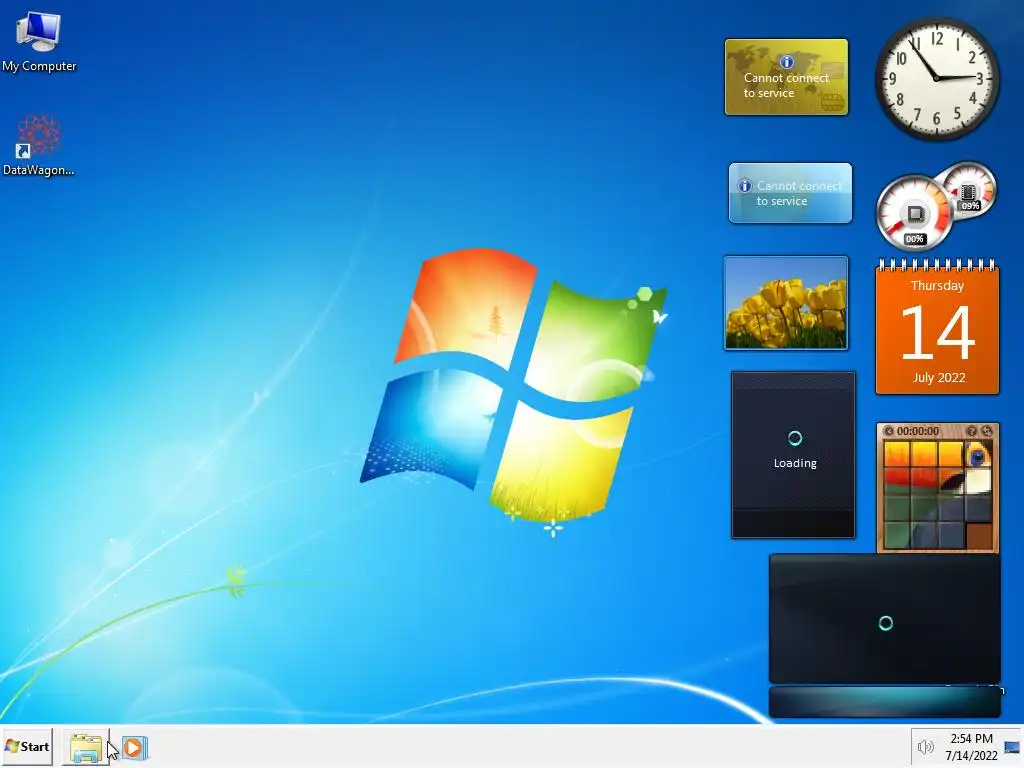Click the volume speaker icon in the tray

925,747
